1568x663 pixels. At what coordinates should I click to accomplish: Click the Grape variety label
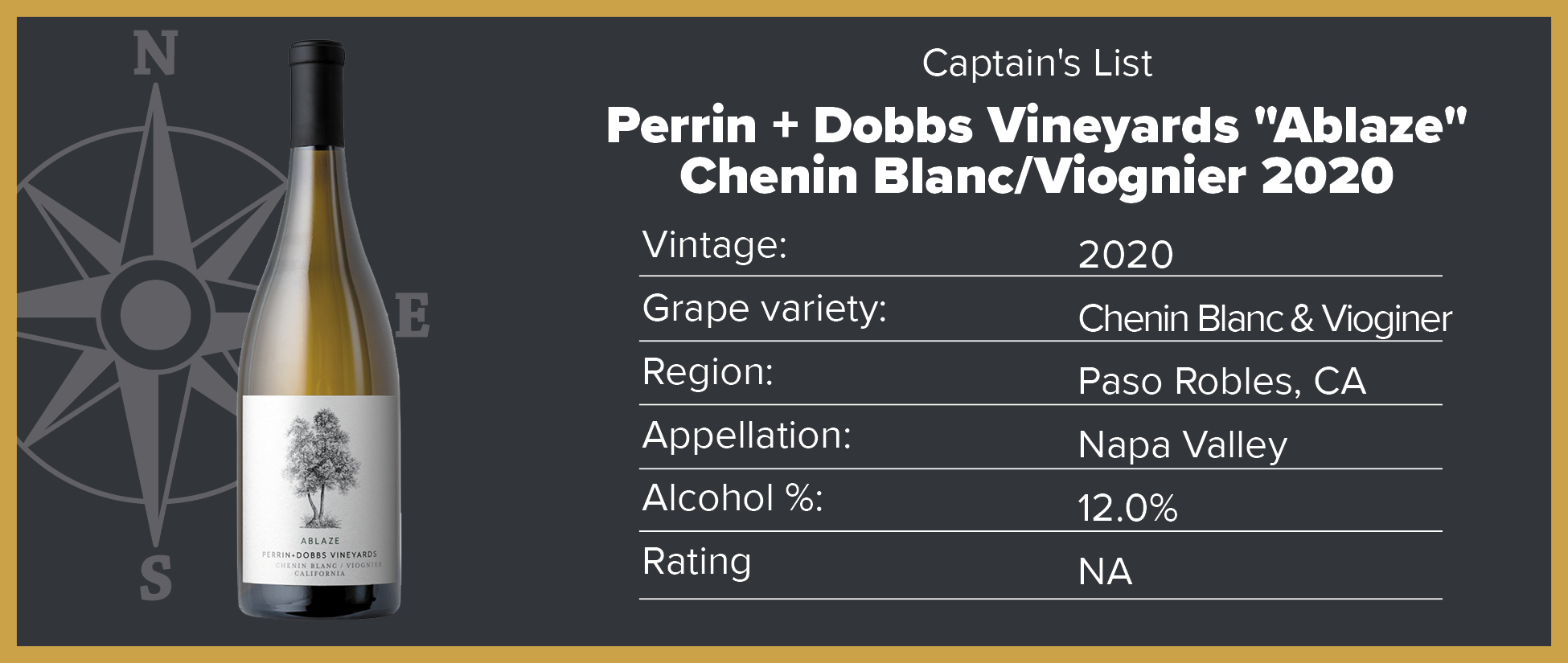pyautogui.click(x=765, y=309)
